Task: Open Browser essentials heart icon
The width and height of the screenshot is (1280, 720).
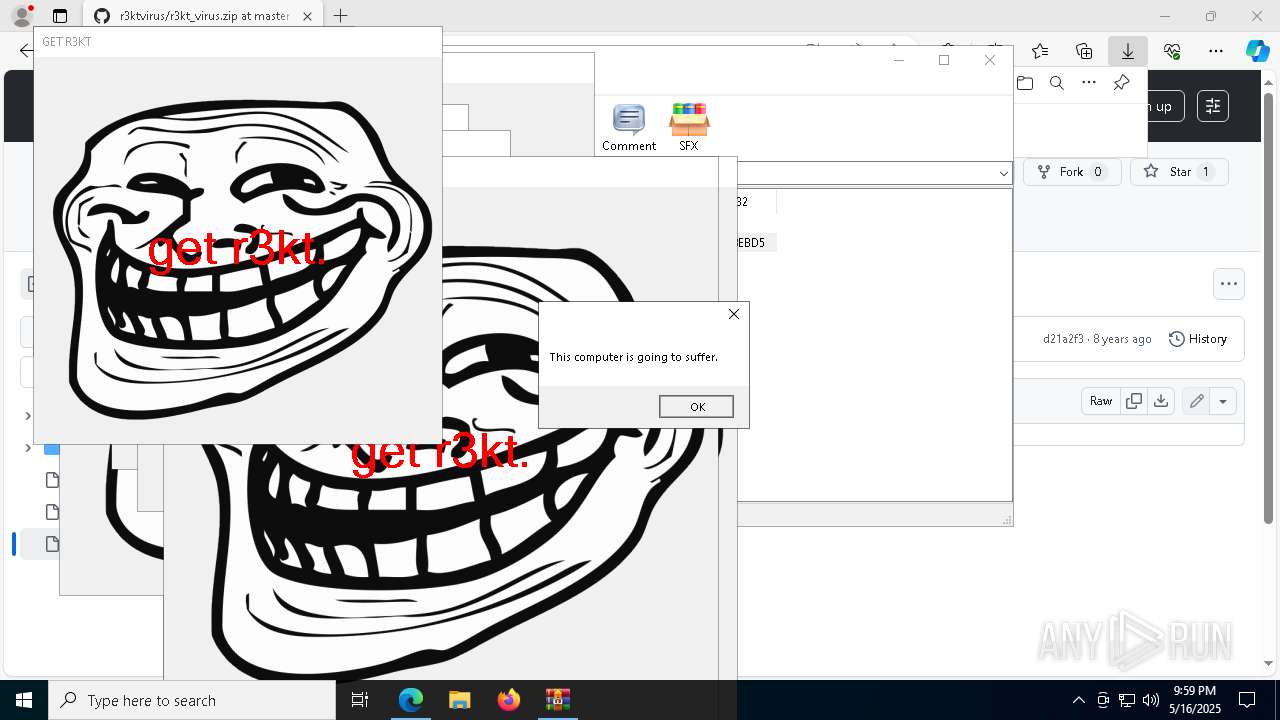Action: (1172, 51)
